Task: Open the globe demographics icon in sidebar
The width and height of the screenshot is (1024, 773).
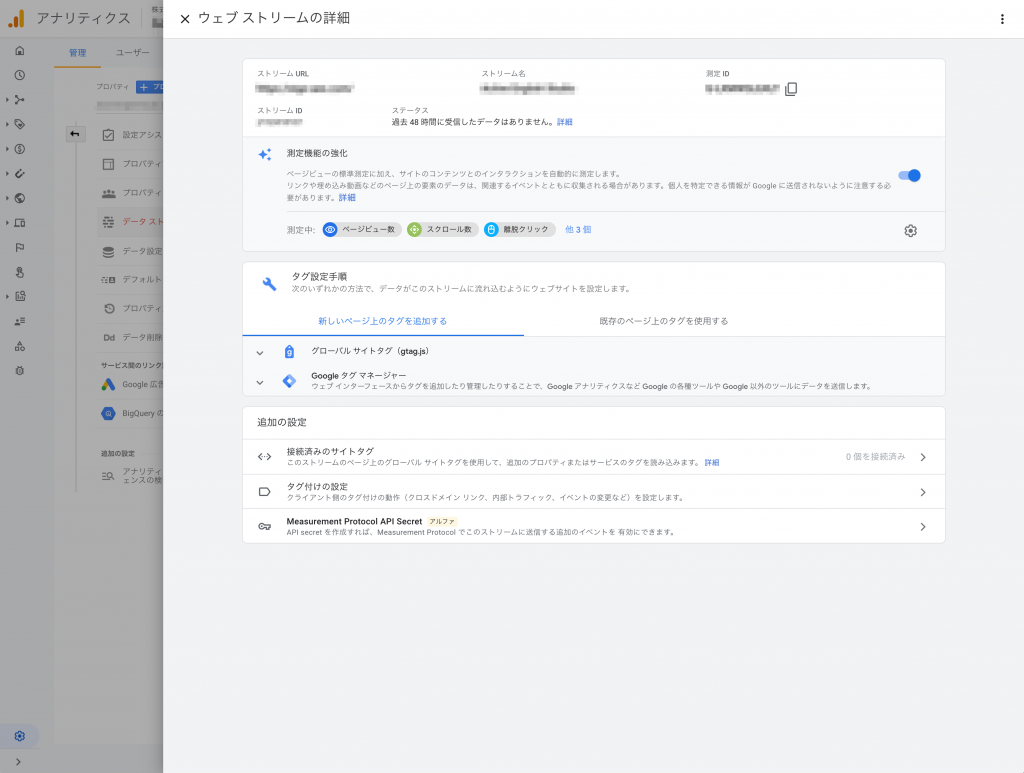Action: 20,198
